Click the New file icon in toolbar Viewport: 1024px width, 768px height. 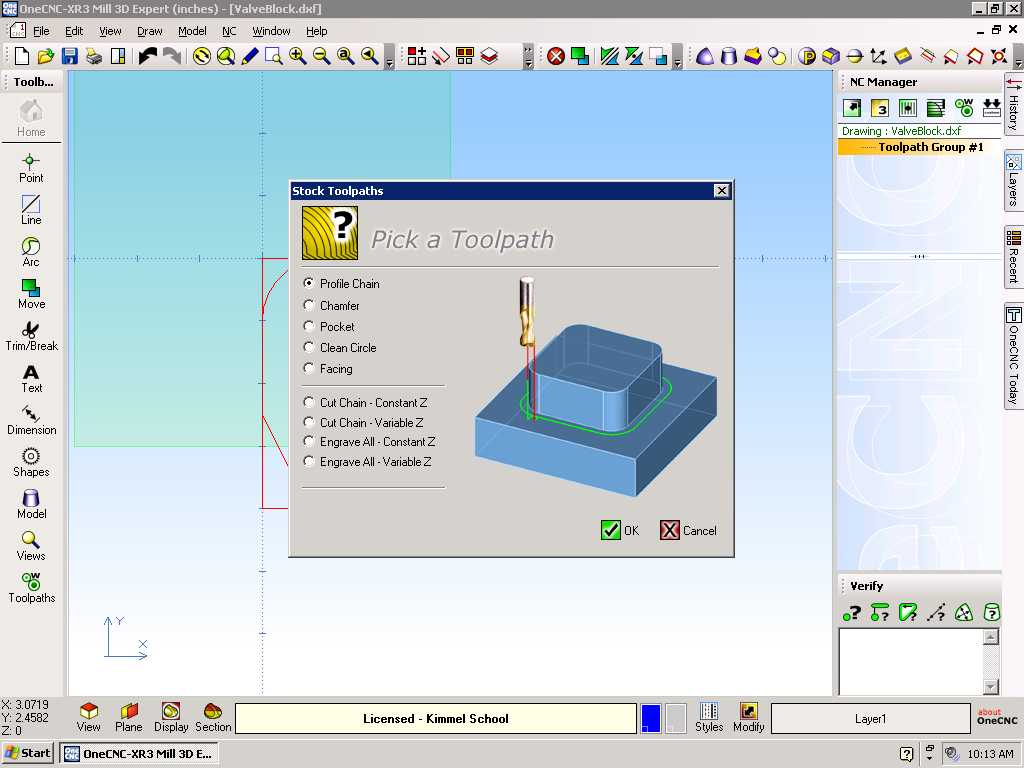pyautogui.click(x=22, y=56)
